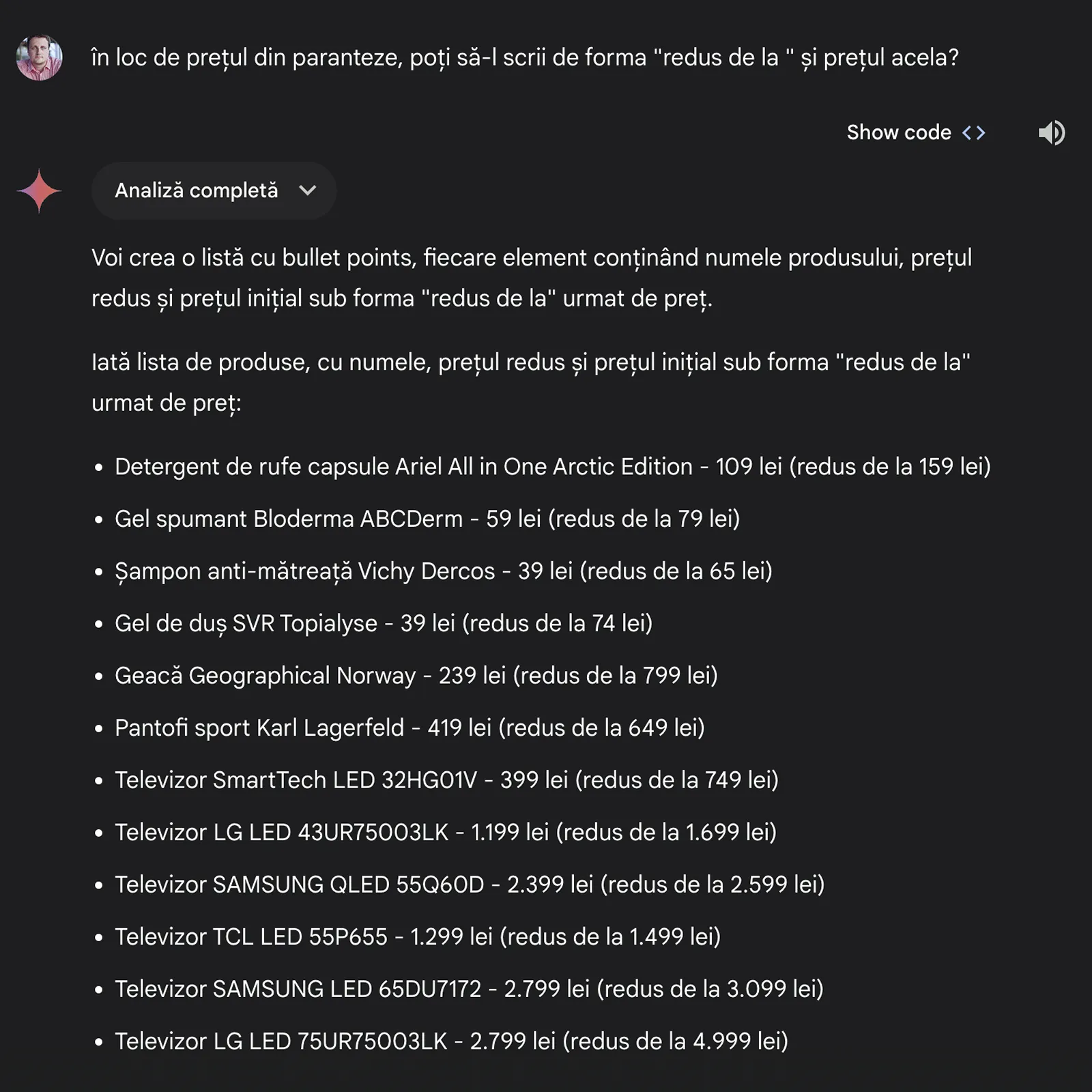Select the Televizor TCL LED 55P655 item
Viewport: 1092px width, 1092px height.
coord(418,936)
